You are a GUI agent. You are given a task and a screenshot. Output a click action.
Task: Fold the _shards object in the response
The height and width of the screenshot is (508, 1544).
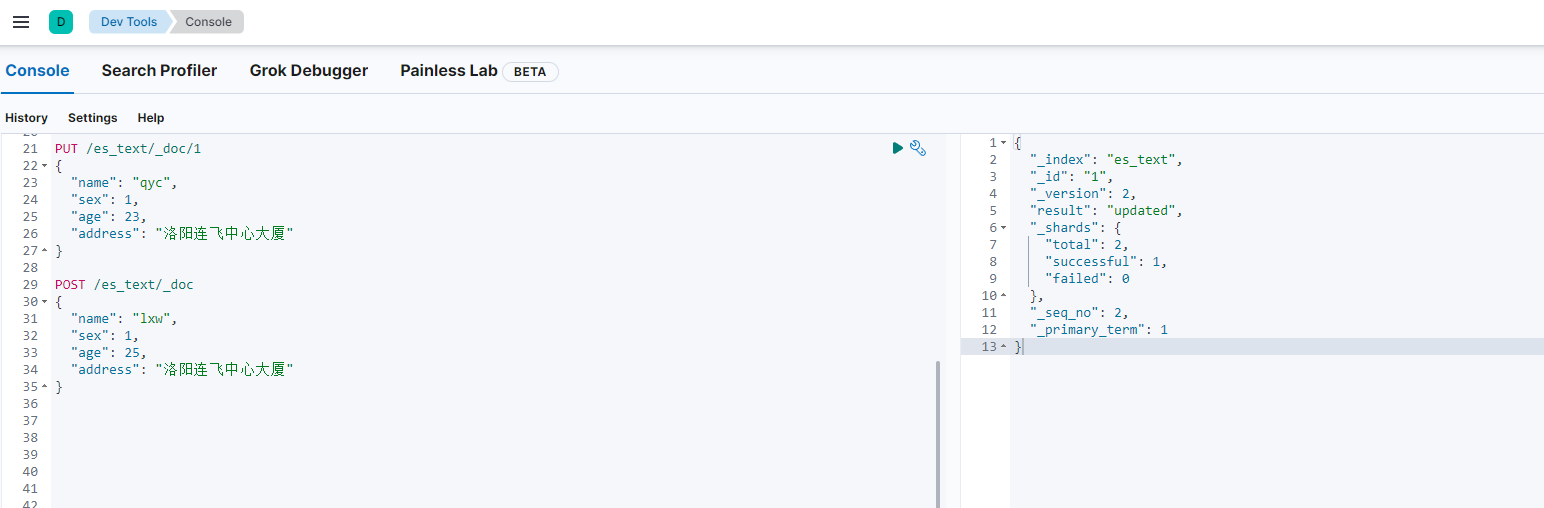(x=1003, y=228)
